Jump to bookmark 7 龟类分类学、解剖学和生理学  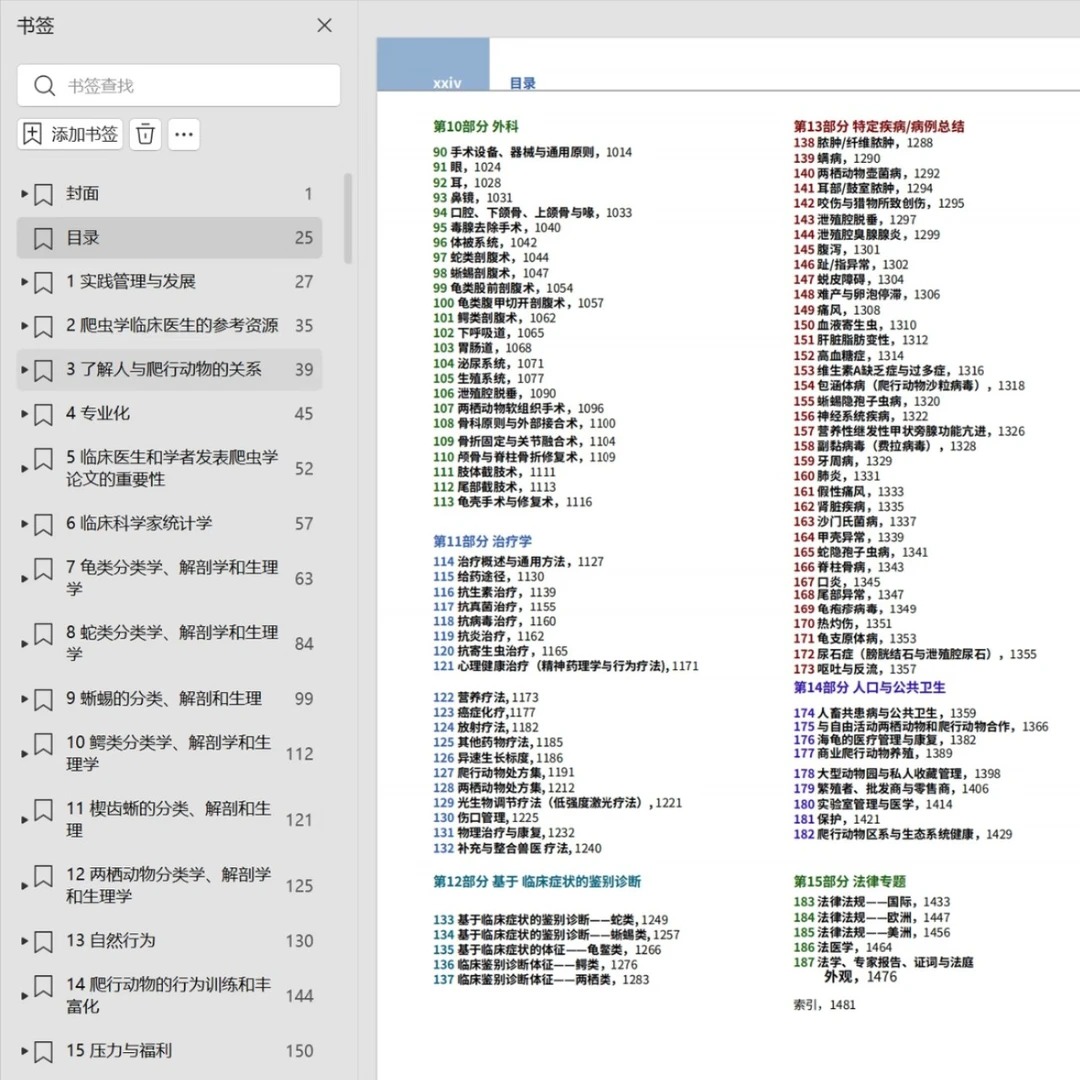click(x=172, y=578)
